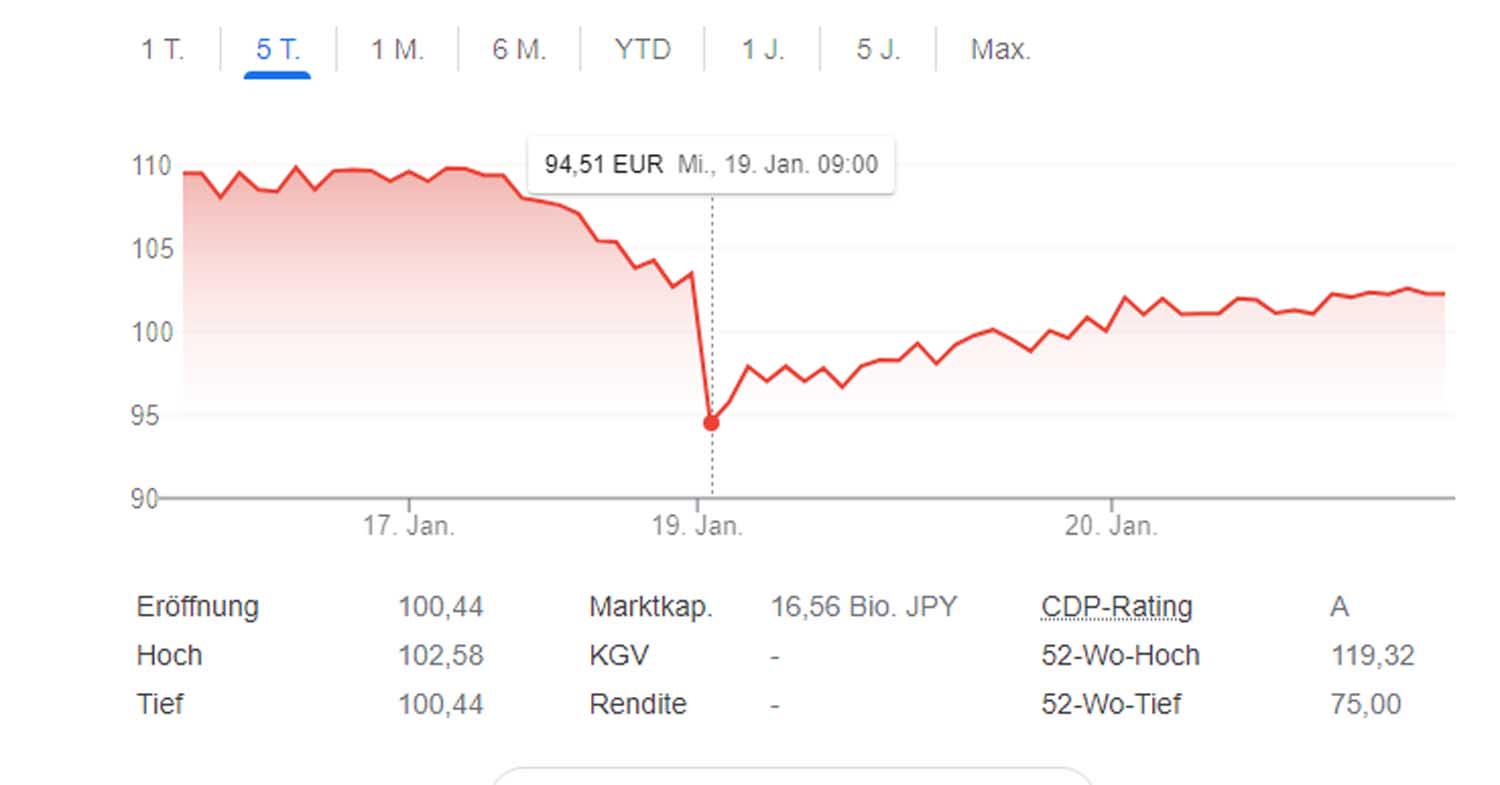Show the Max. time range
Image resolution: width=1500 pixels, height=785 pixels.
(1000, 49)
